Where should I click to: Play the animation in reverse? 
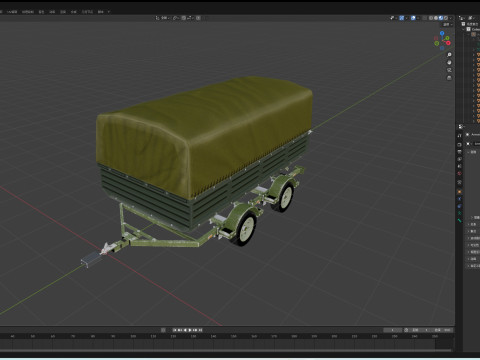(x=185, y=330)
